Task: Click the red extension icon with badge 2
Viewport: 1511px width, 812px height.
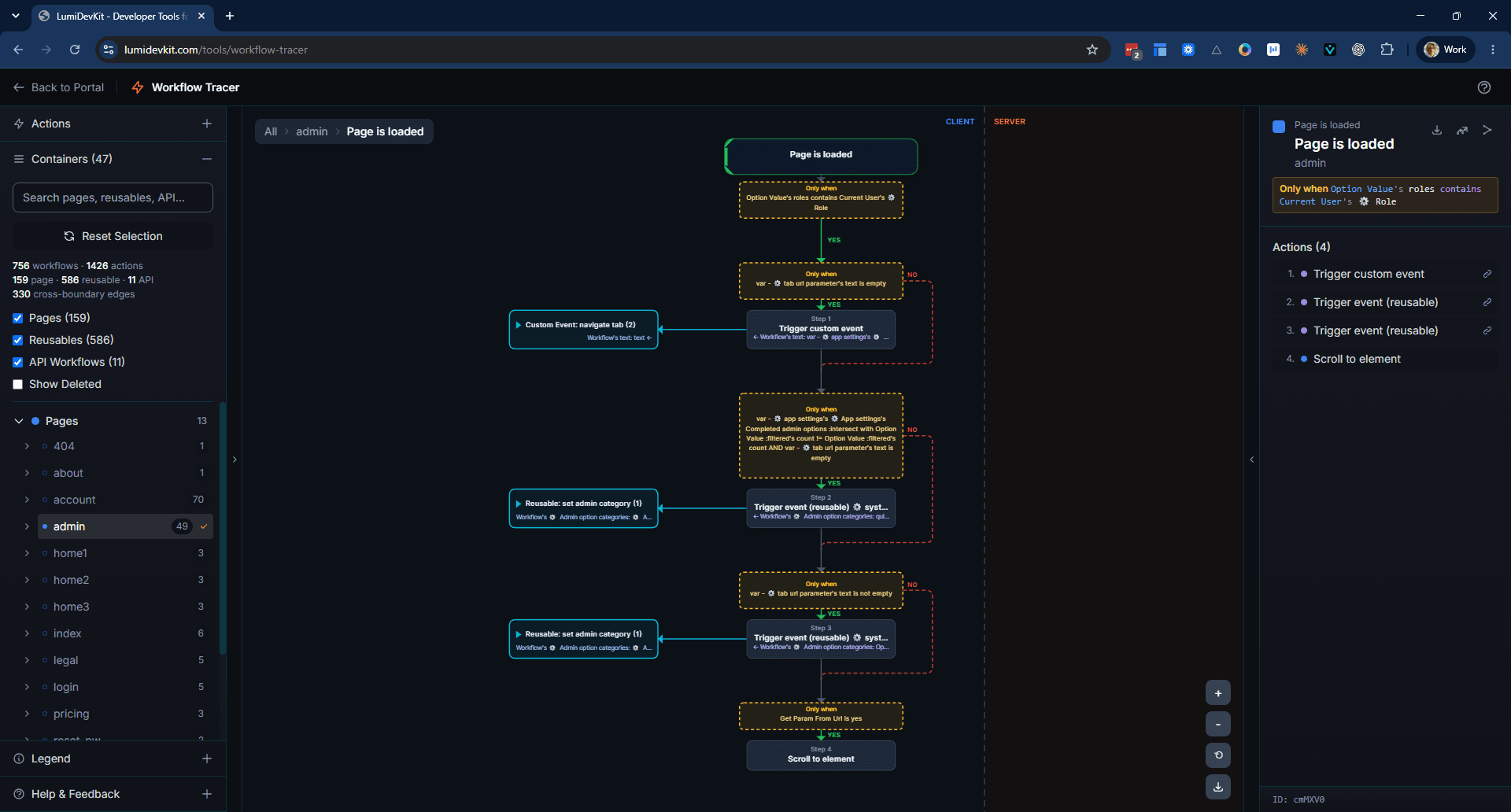Action: pyautogui.click(x=1132, y=50)
